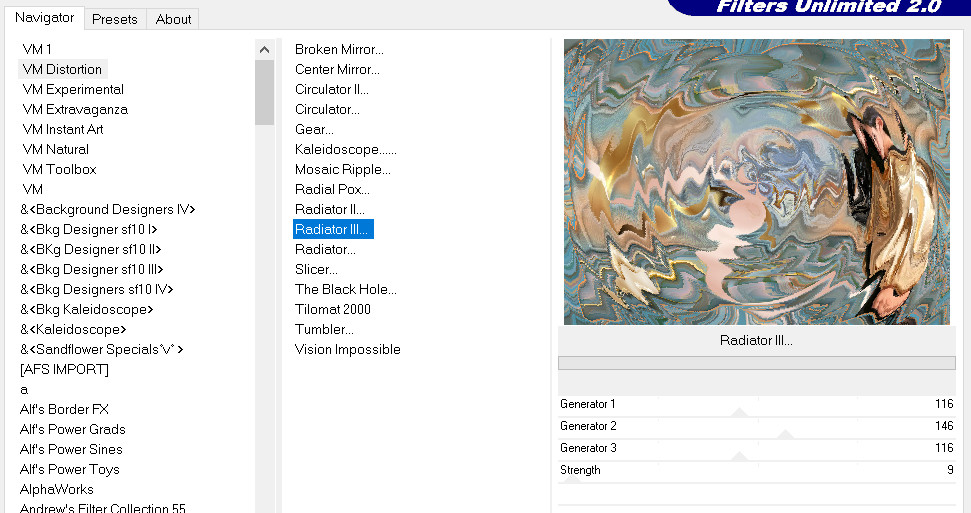Select Vision Impossible filter
Screen dimensions: 971x513
click(x=347, y=349)
